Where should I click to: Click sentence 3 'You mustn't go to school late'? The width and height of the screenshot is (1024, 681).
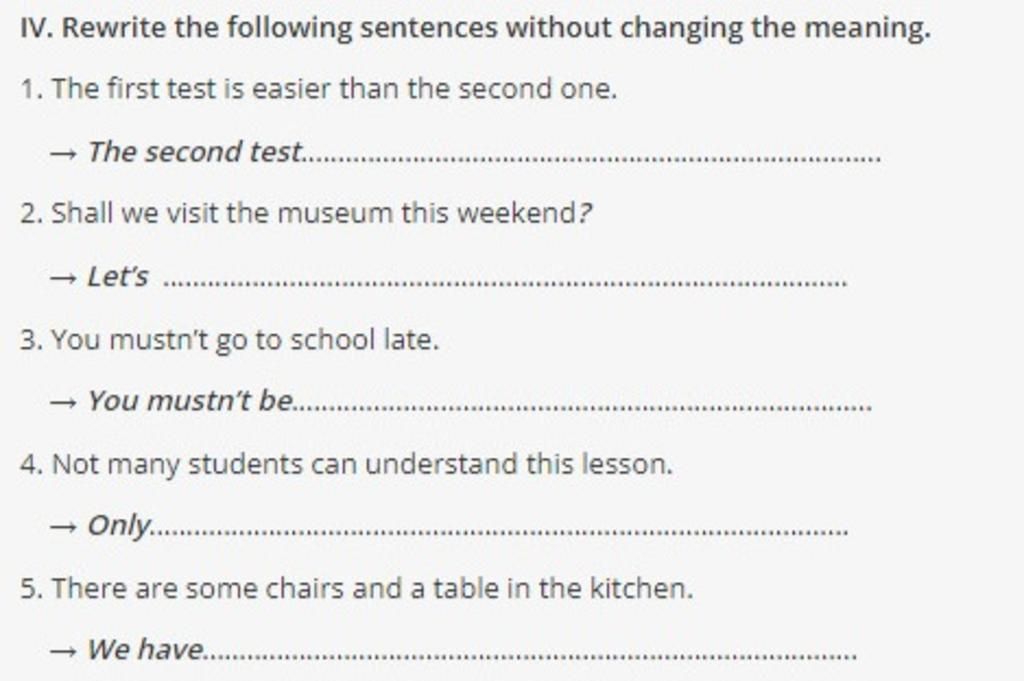tap(229, 340)
